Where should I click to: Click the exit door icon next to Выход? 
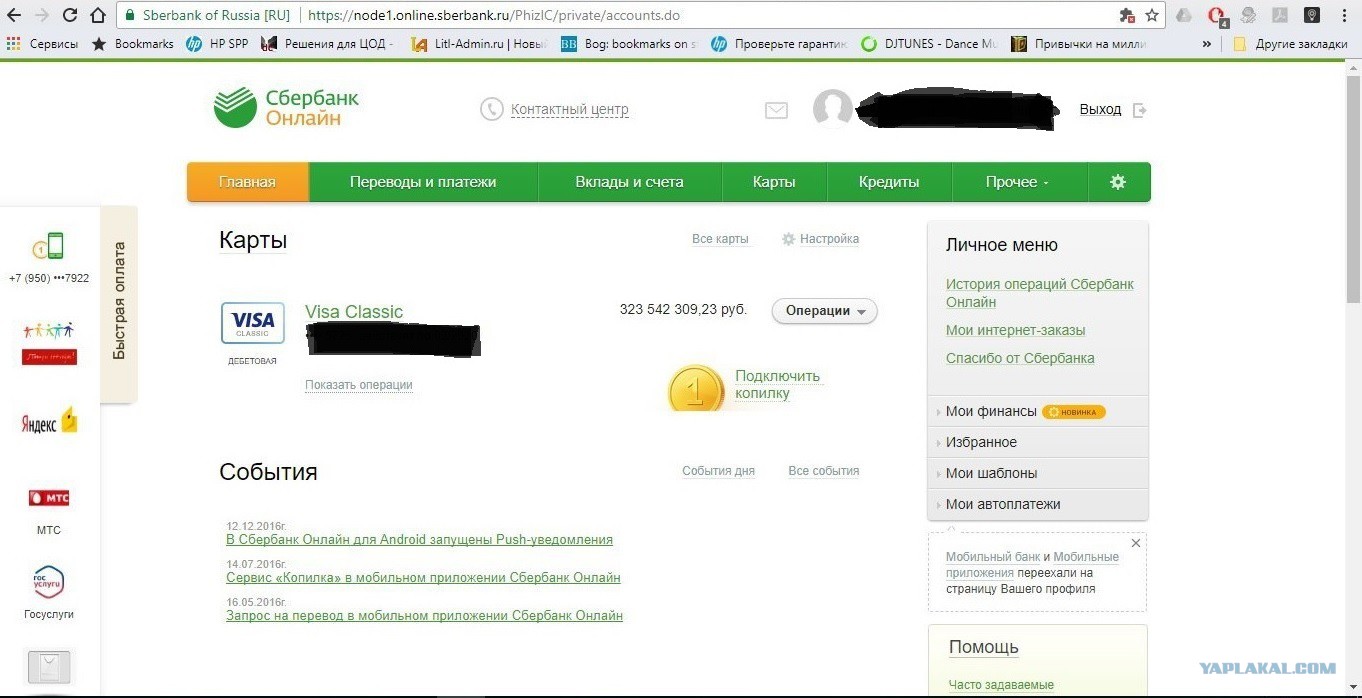click(x=1139, y=110)
